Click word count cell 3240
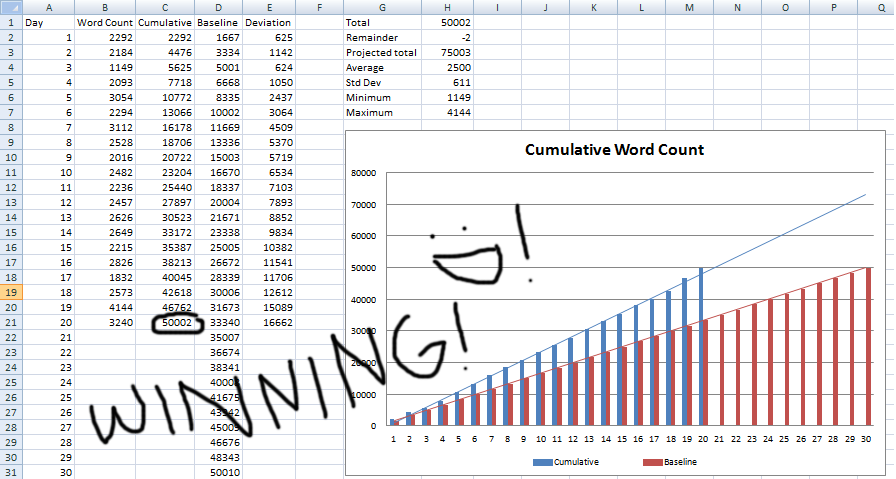This screenshot has width=896, height=479. pos(105,322)
